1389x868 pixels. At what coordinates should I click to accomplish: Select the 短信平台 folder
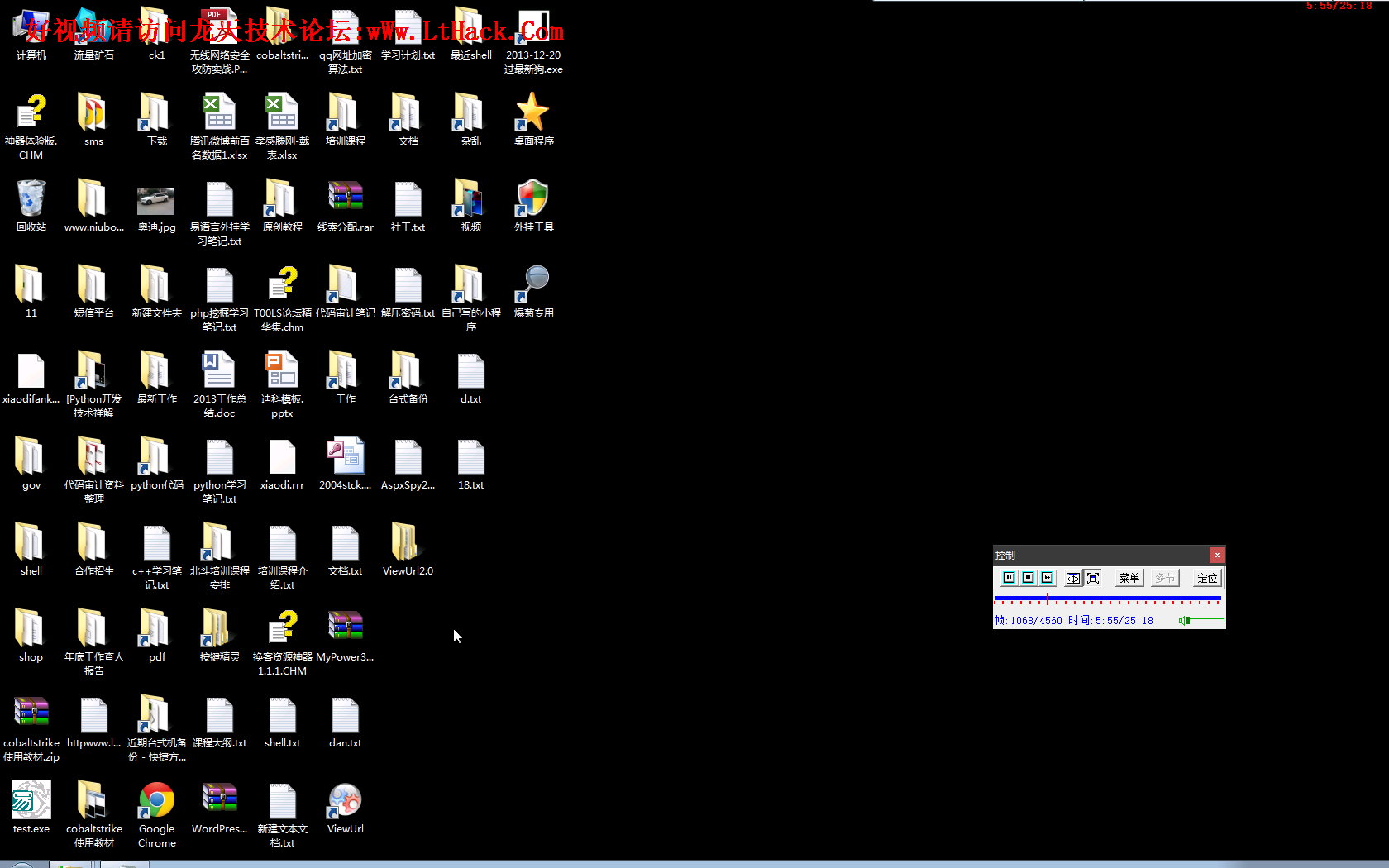pyautogui.click(x=94, y=291)
